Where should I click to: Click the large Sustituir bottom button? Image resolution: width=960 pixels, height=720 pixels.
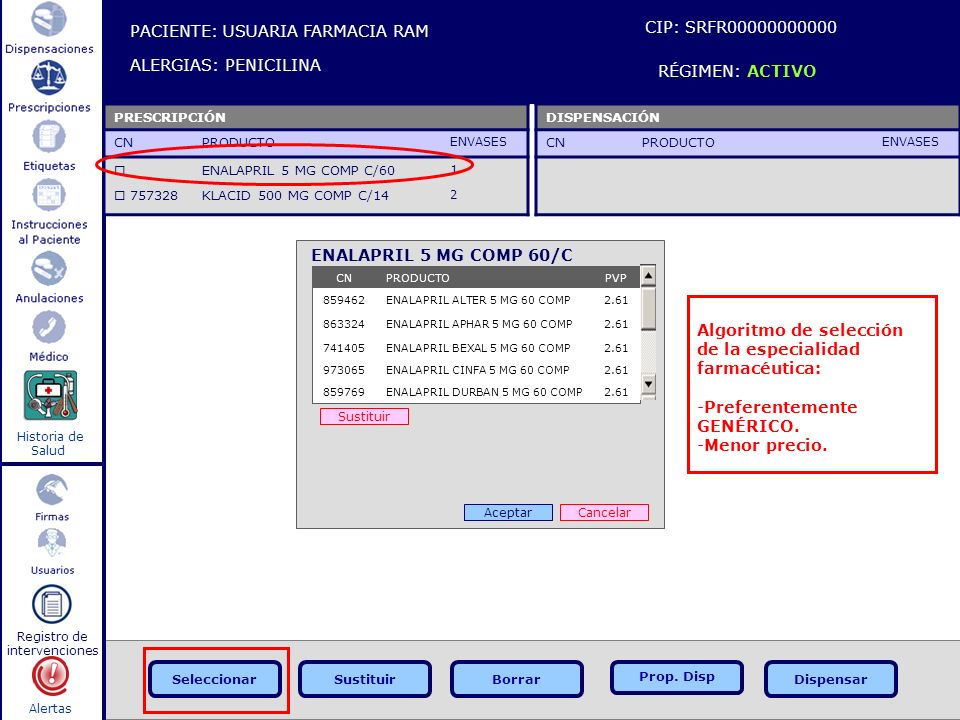tap(365, 679)
